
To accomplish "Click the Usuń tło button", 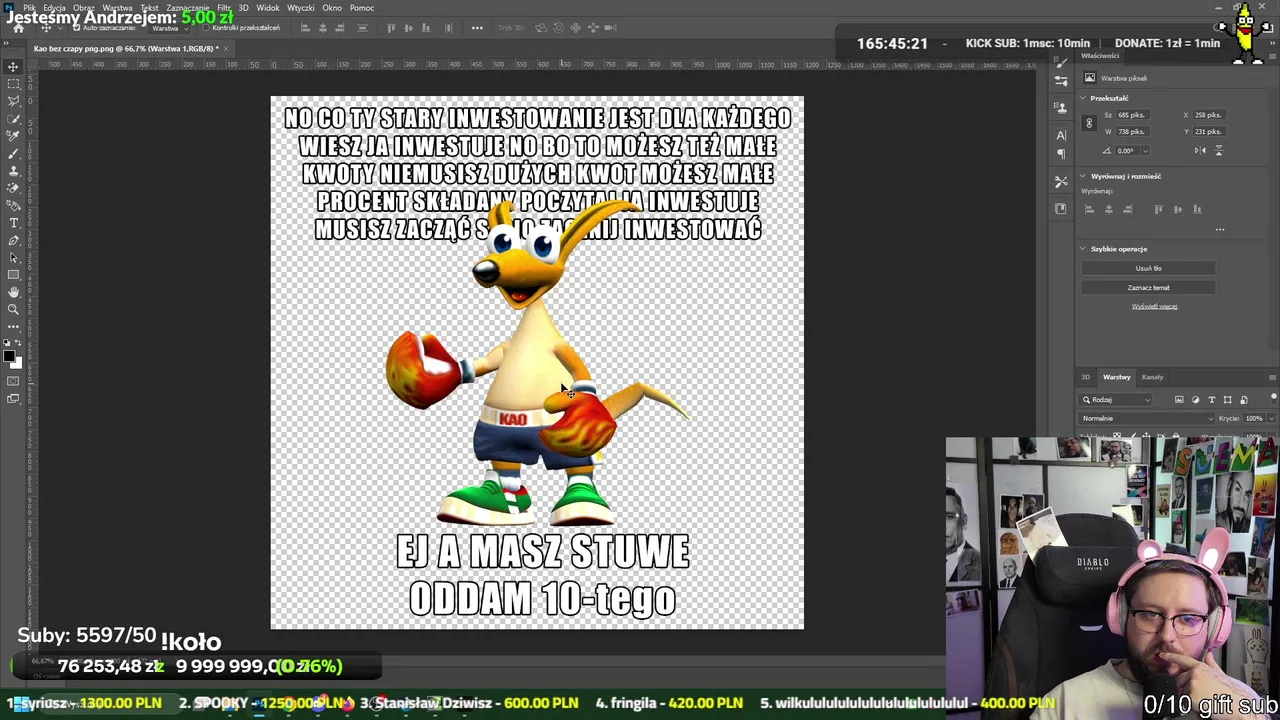I will point(1148,268).
